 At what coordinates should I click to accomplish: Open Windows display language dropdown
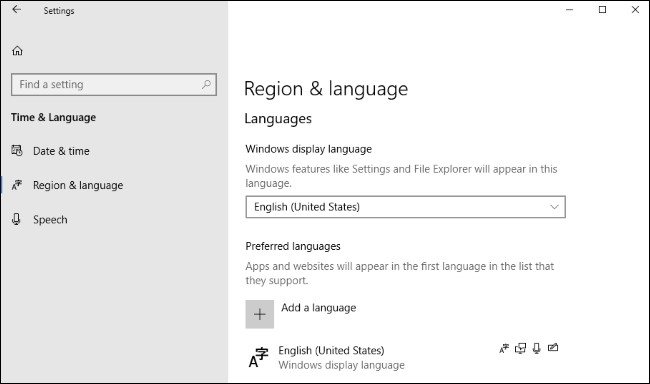click(405, 207)
